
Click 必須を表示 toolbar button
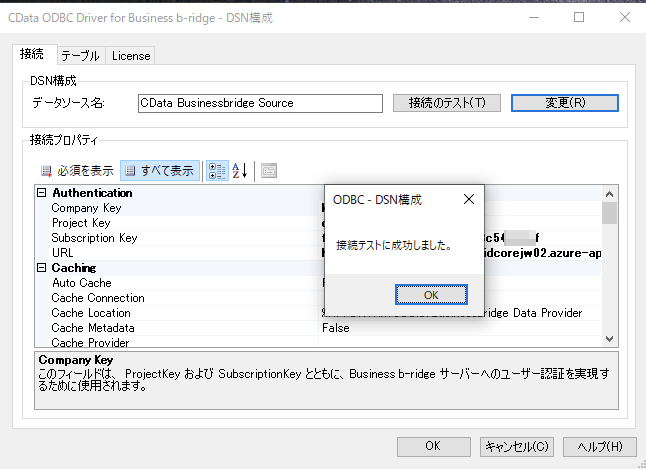coord(77,171)
